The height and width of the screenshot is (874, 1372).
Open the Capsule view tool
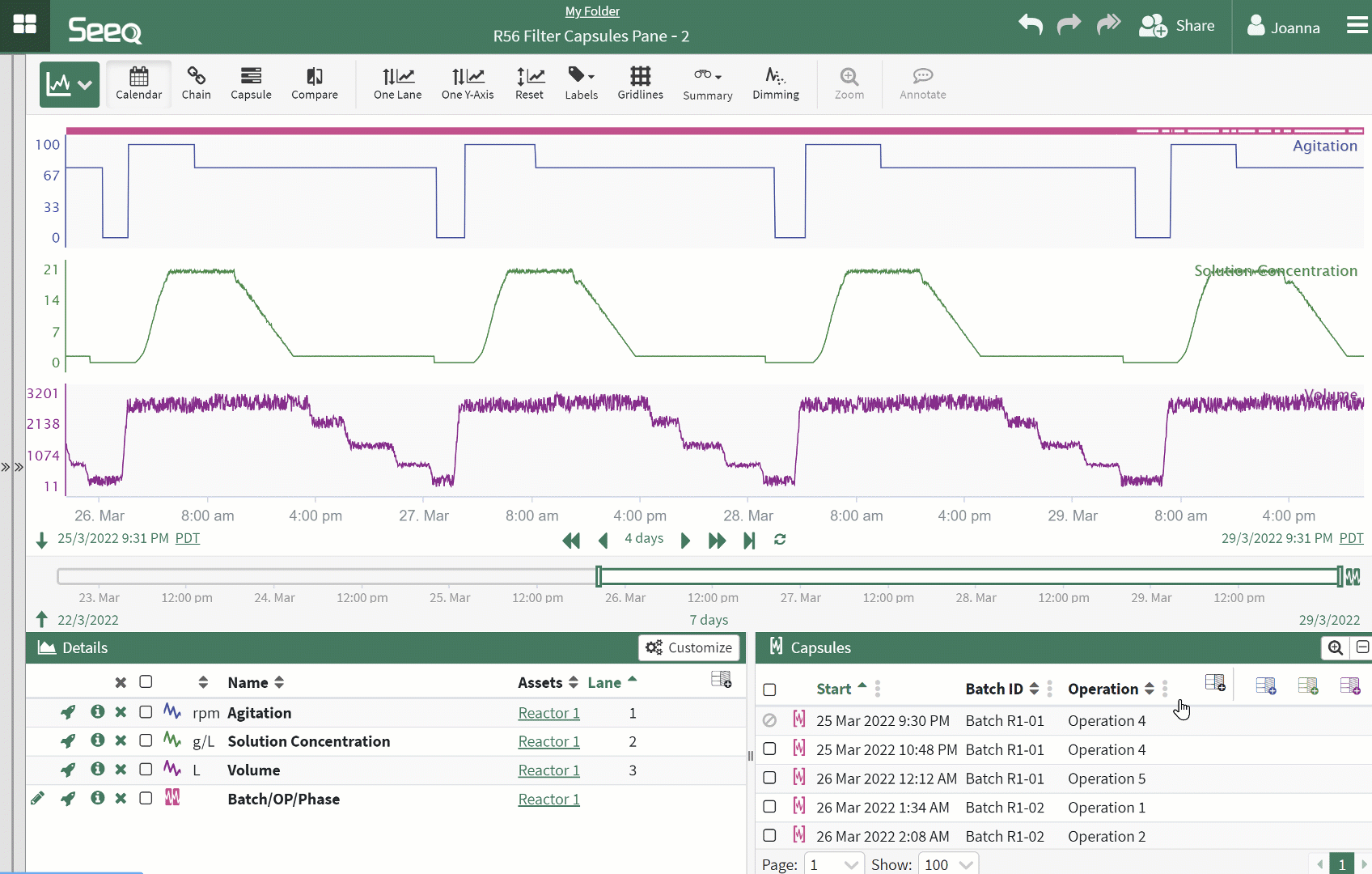(x=251, y=83)
